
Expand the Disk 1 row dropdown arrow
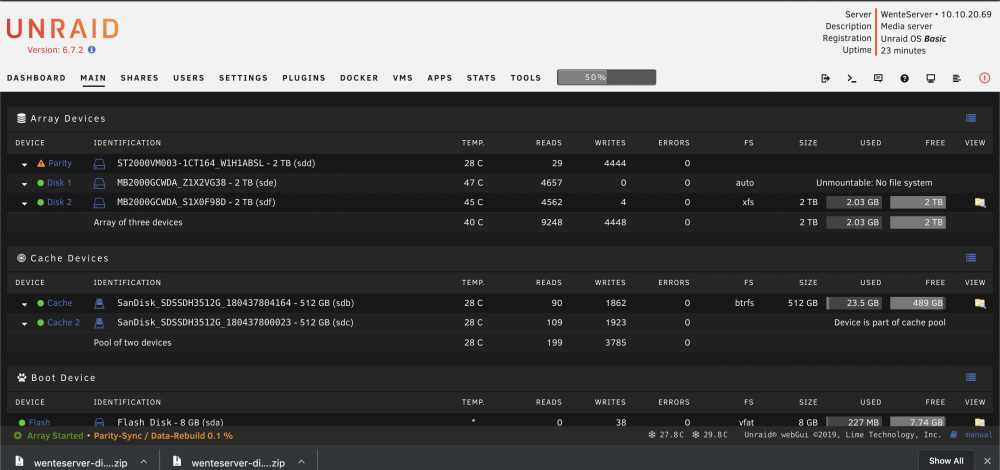click(24, 184)
